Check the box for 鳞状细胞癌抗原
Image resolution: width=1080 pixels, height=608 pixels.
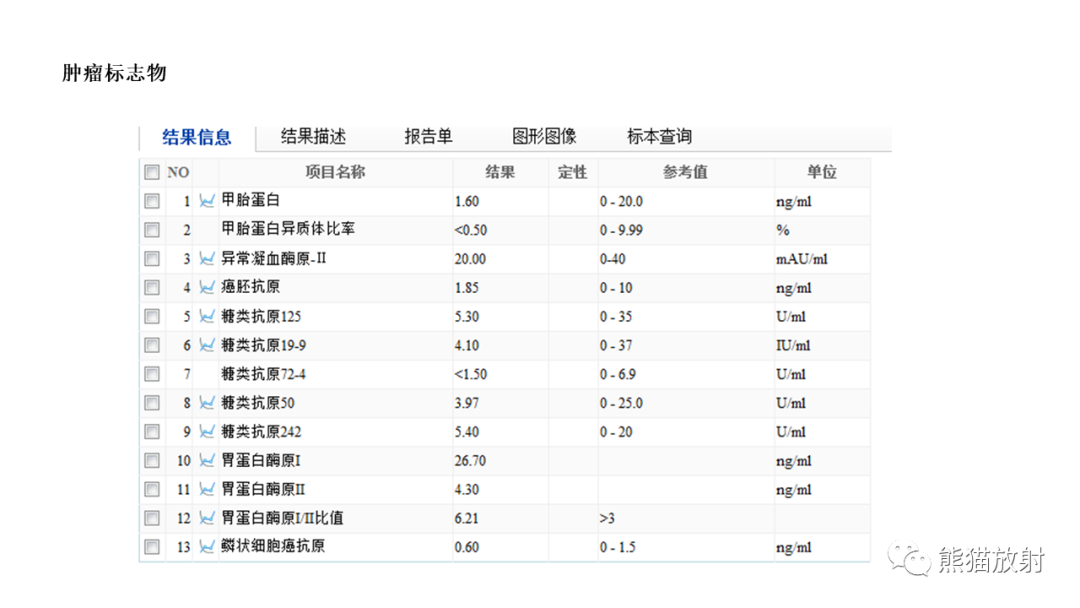pos(152,547)
